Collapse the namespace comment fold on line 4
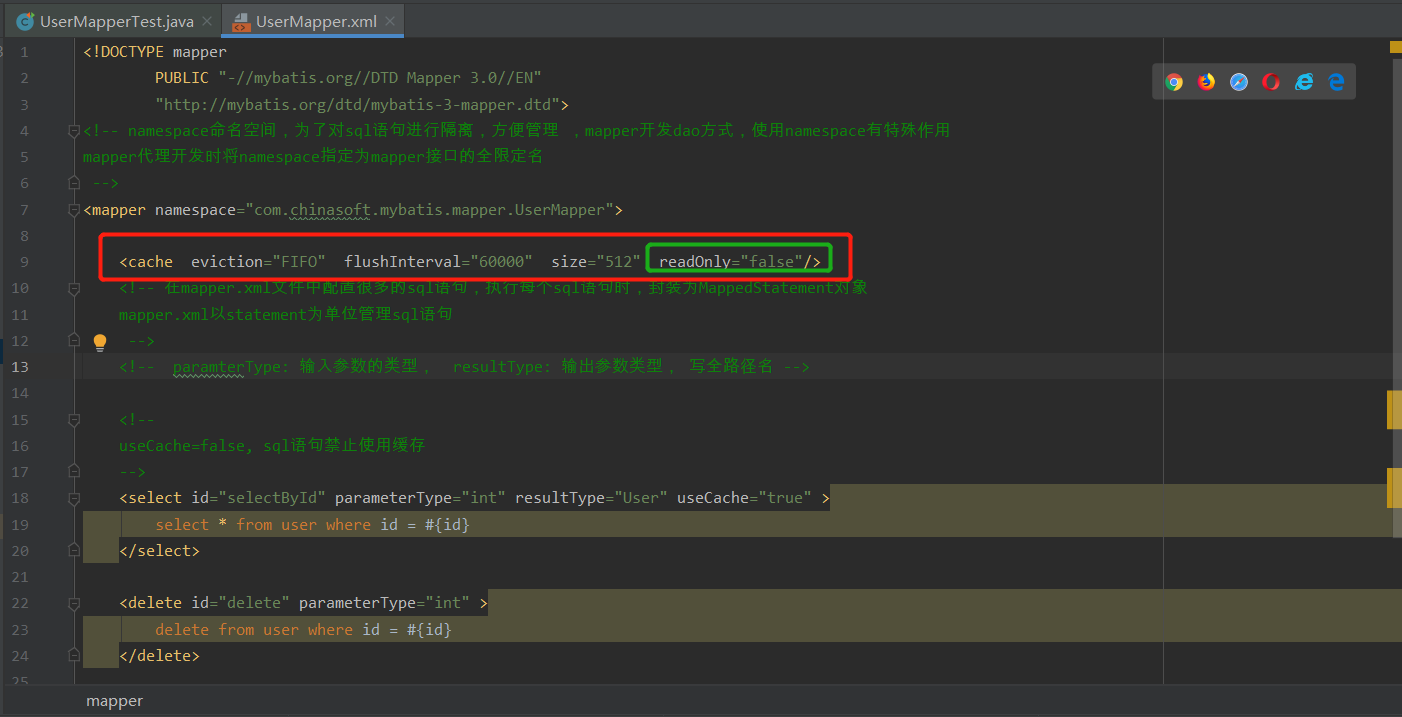The width and height of the screenshot is (1402, 717). tap(73, 130)
